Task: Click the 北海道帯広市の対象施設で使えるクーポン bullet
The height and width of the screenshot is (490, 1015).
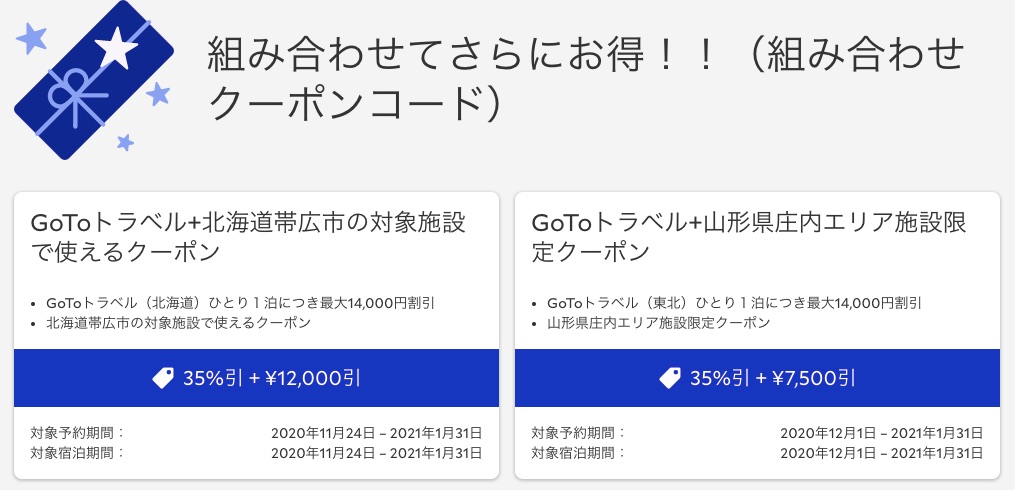Action: pyautogui.click(x=178, y=322)
